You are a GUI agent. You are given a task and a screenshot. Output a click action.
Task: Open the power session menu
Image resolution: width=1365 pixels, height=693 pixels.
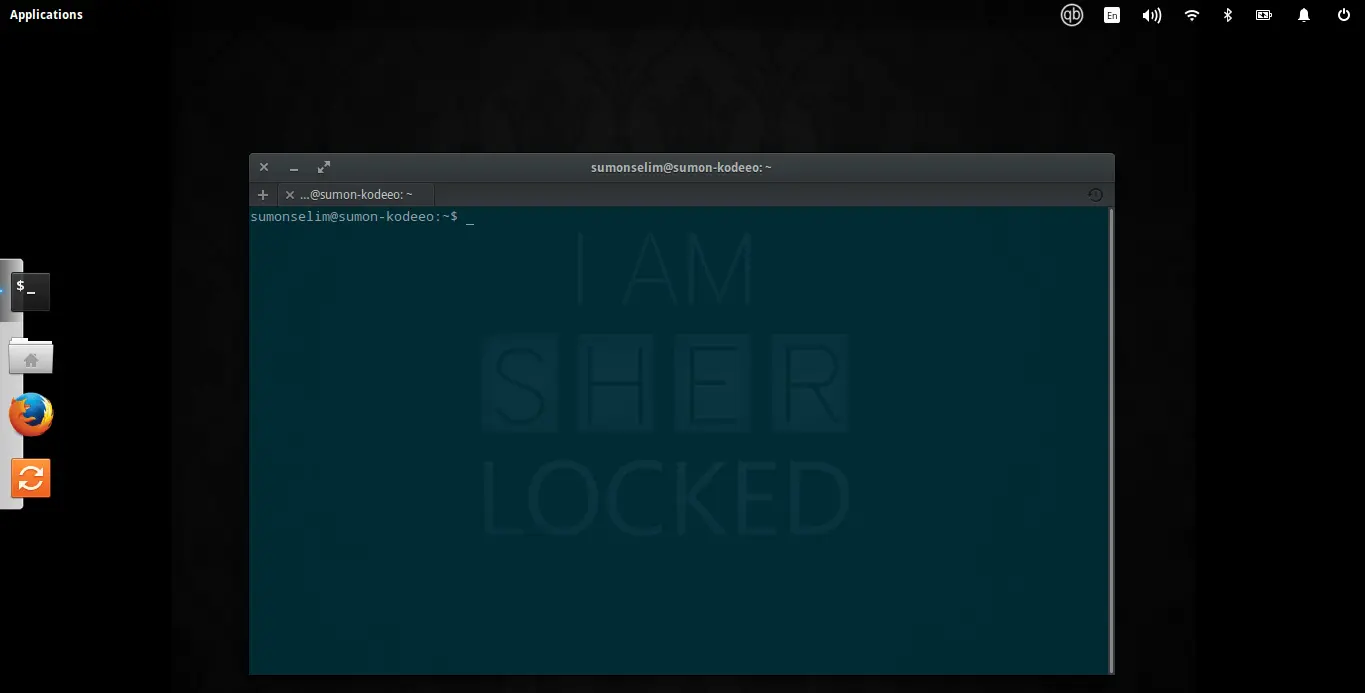coord(1344,15)
